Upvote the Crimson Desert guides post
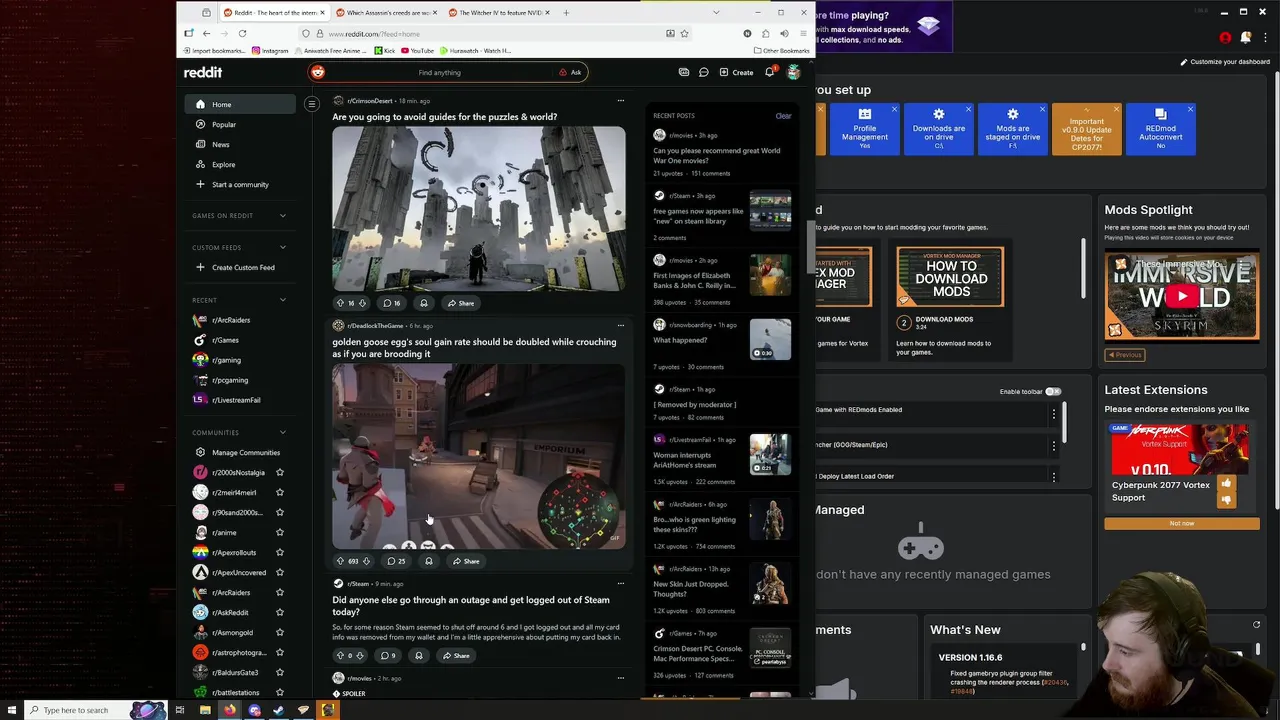Screen dimensions: 1280x720 coord(340,303)
